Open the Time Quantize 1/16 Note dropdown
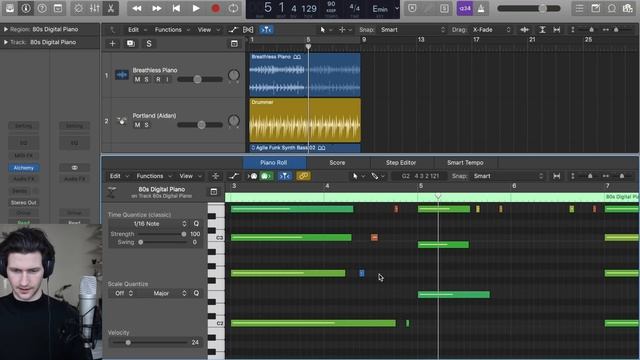 pos(149,224)
